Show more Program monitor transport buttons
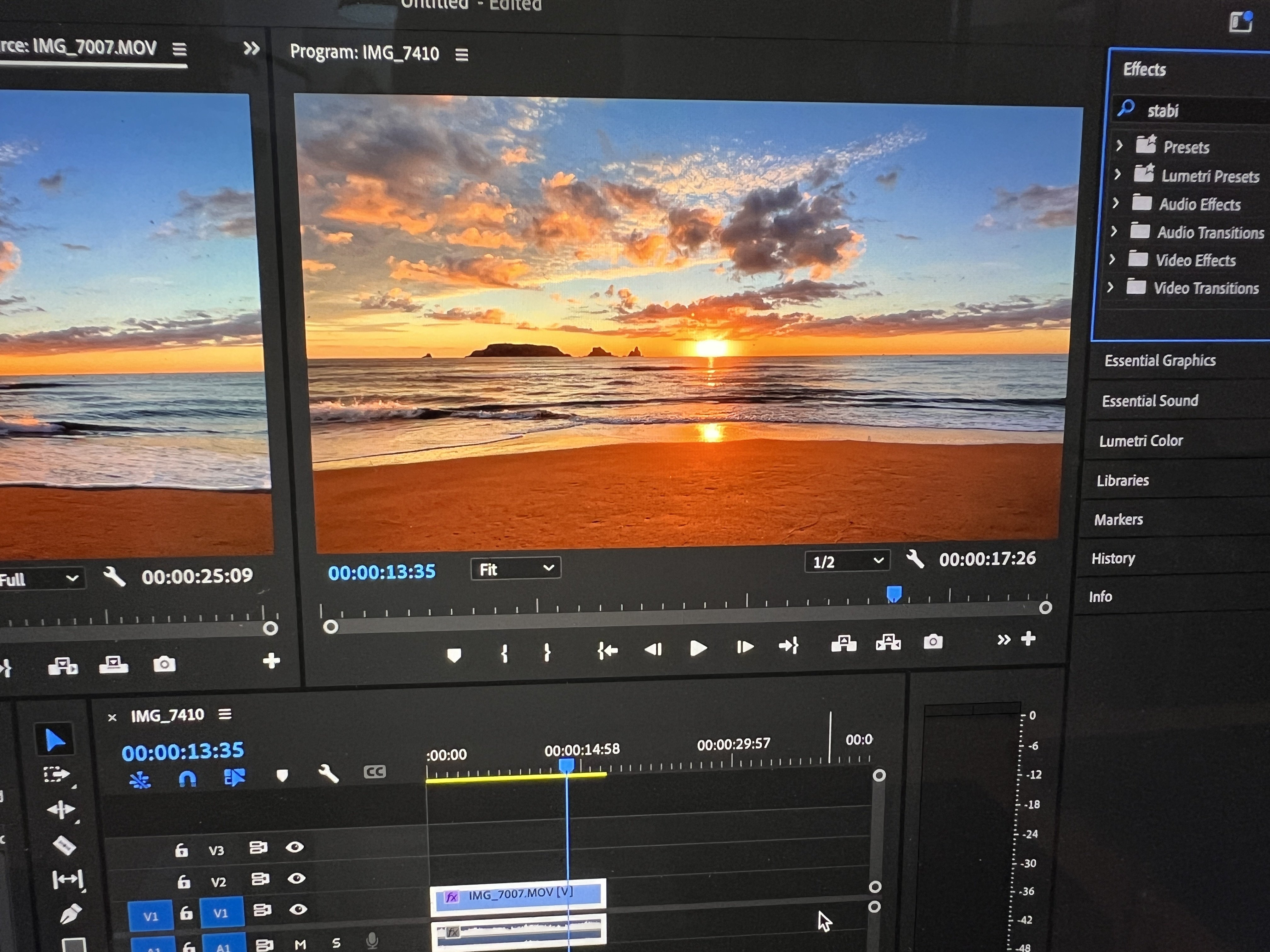The height and width of the screenshot is (952, 1270). tap(1003, 639)
